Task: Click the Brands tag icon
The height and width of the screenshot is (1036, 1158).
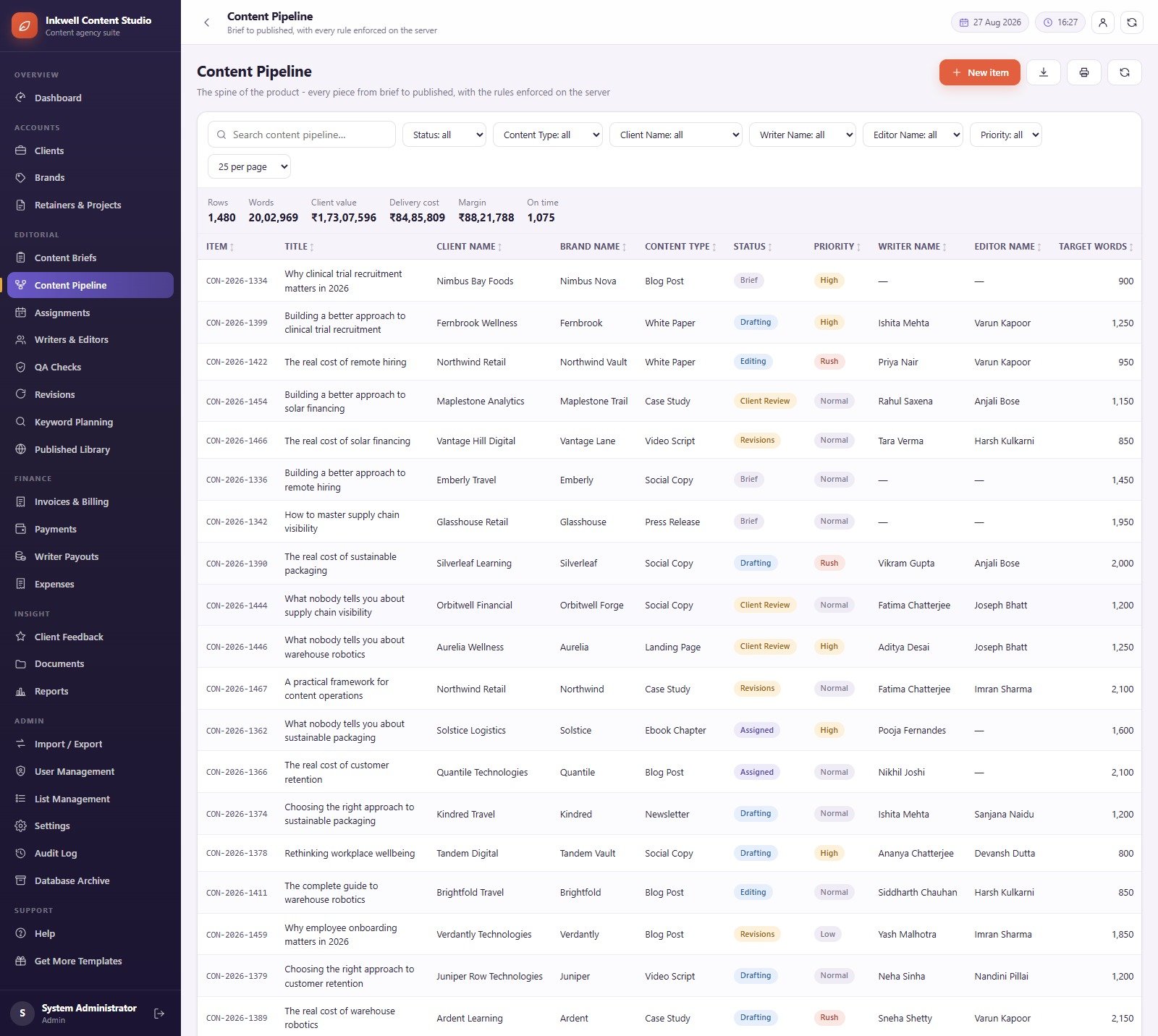Action: (21, 177)
